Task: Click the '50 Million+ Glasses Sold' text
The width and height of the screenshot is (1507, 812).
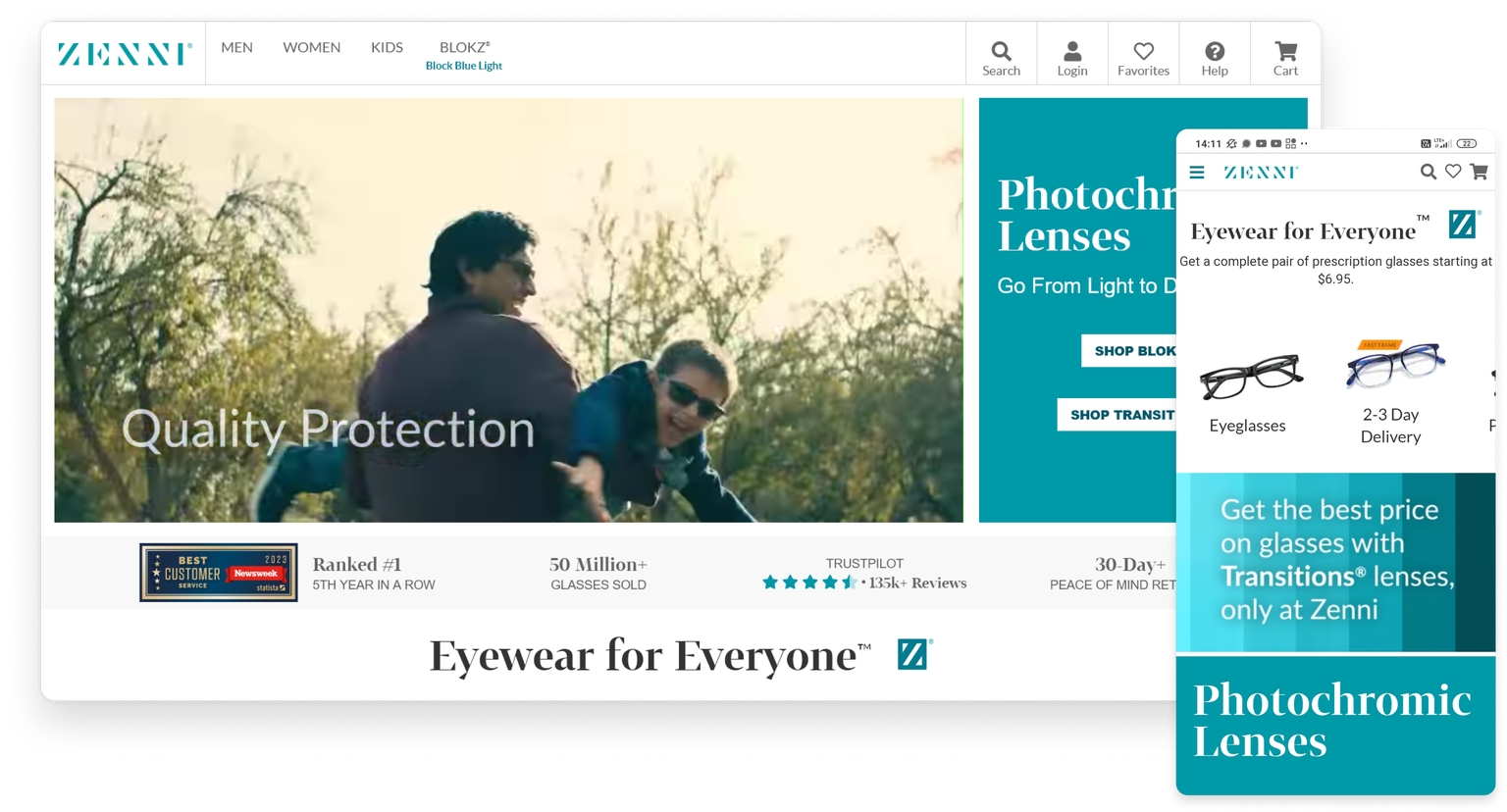Action: pyautogui.click(x=598, y=573)
